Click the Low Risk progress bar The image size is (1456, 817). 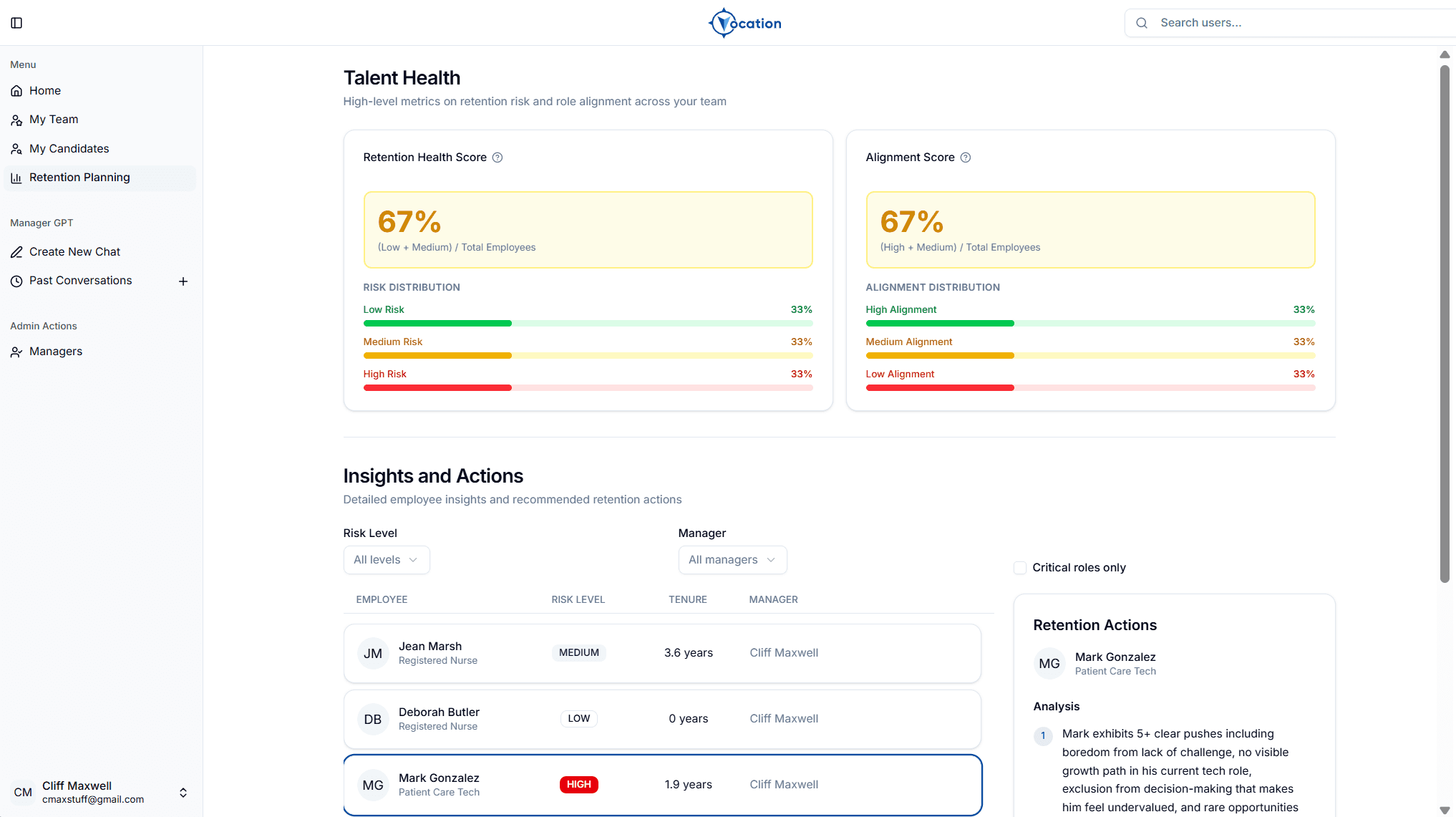(588, 324)
